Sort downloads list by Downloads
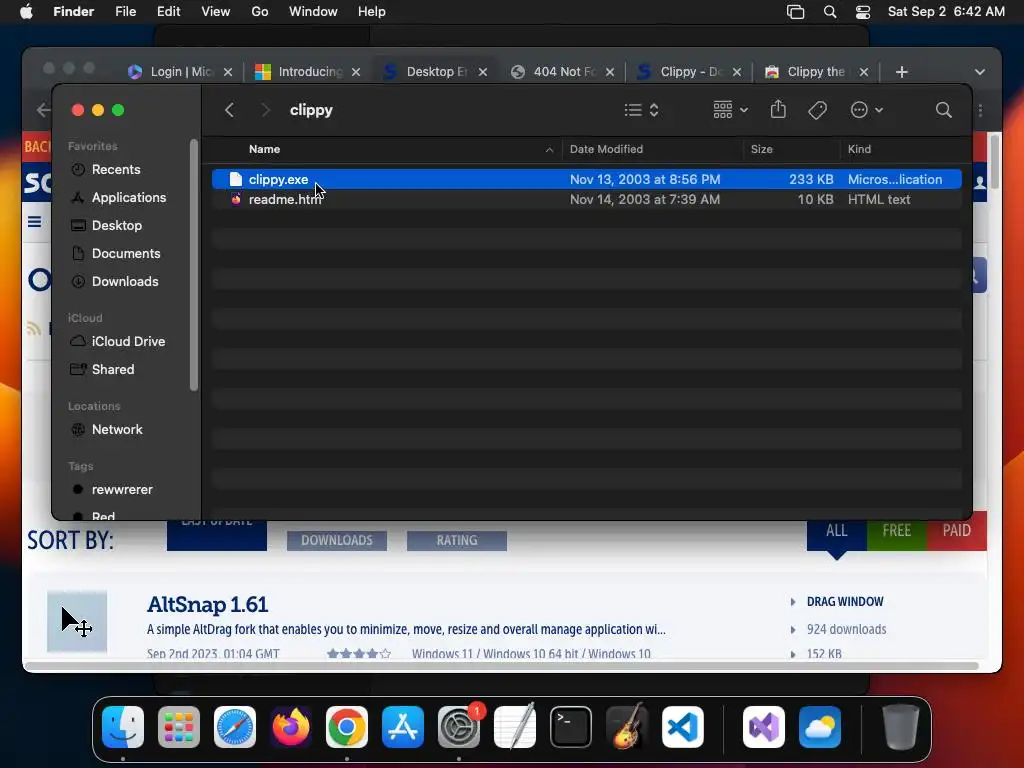This screenshot has width=1024, height=768. coord(337,541)
